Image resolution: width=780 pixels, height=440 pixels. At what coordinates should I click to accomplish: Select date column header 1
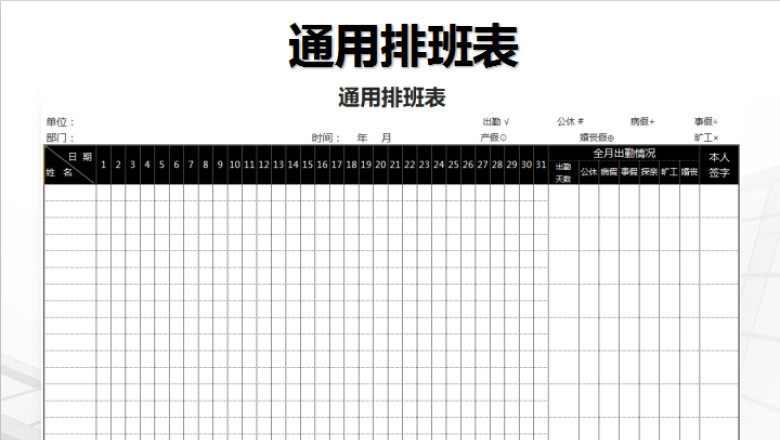[103, 165]
